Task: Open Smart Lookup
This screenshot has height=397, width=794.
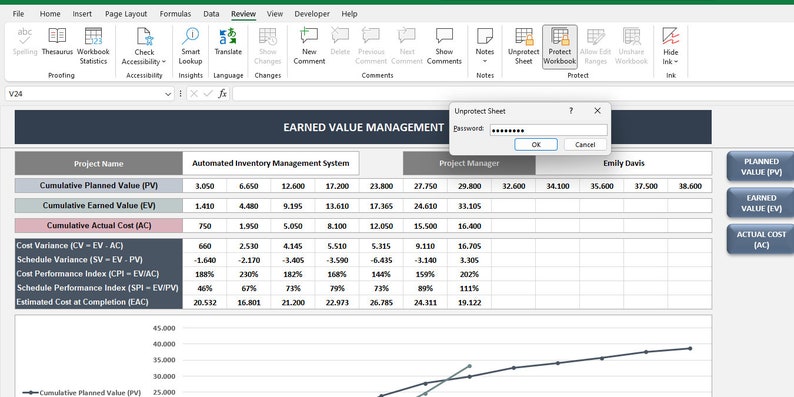Action: tap(190, 46)
